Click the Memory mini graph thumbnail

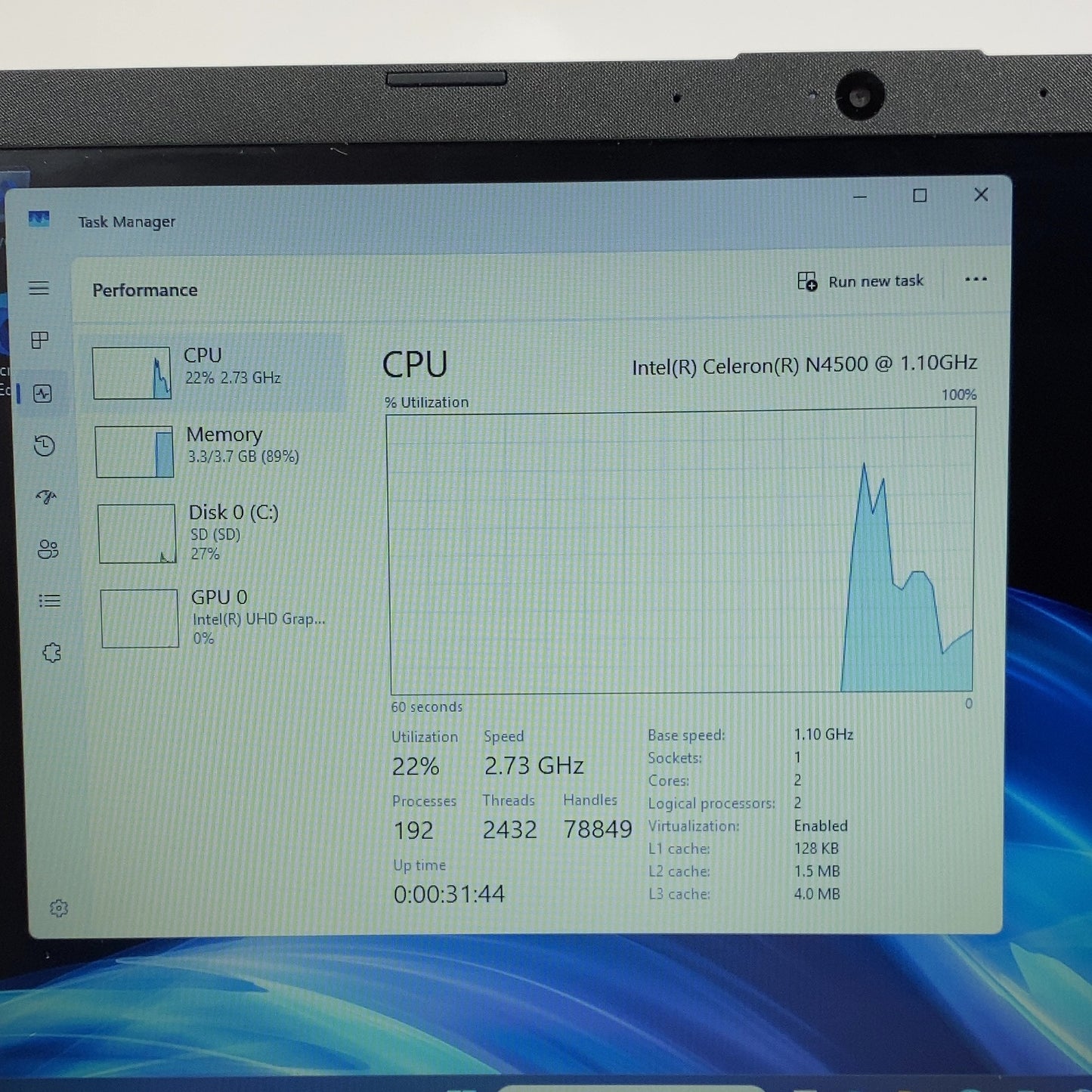point(135,452)
